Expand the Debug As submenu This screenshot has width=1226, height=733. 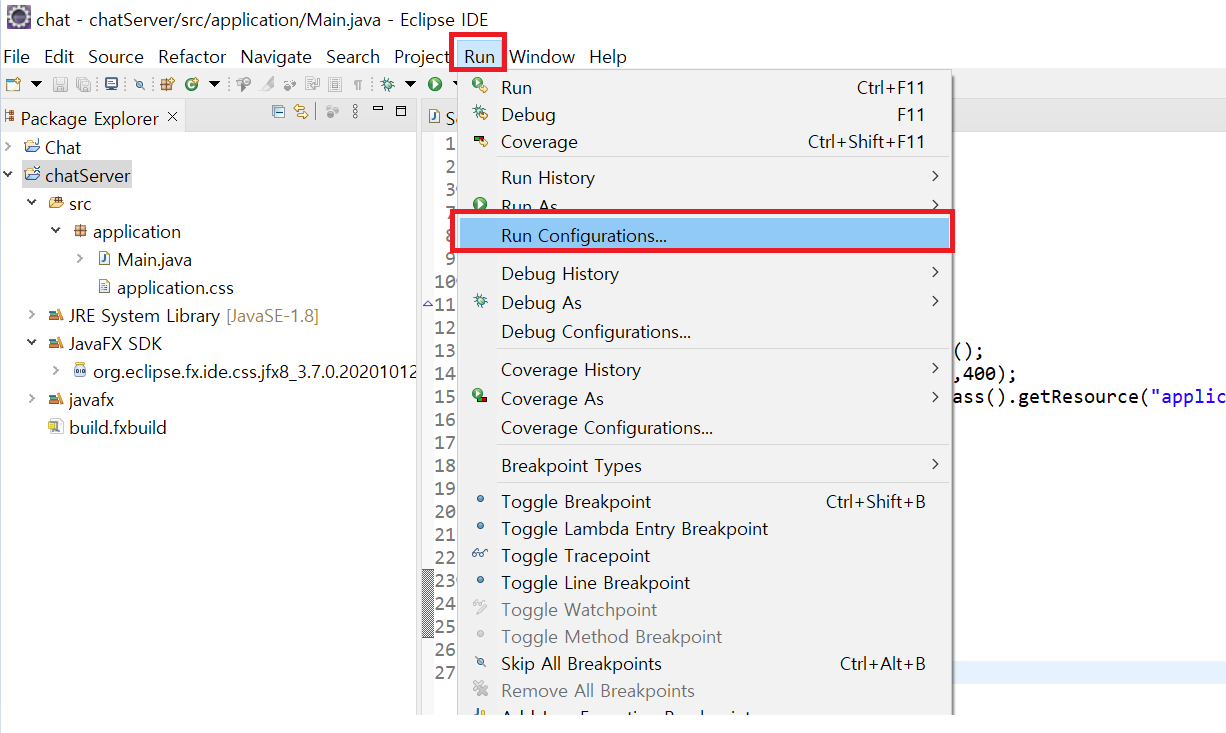coord(705,303)
